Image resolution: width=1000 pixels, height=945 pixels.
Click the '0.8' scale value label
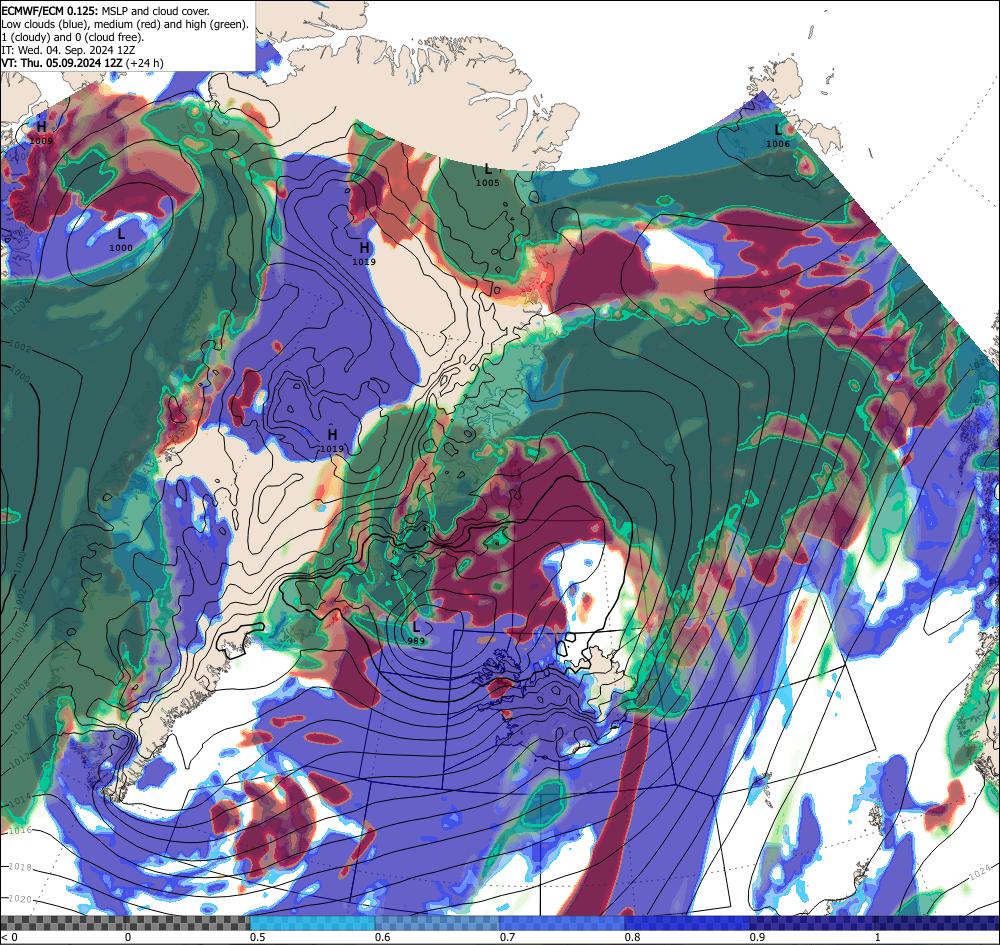pos(633,937)
